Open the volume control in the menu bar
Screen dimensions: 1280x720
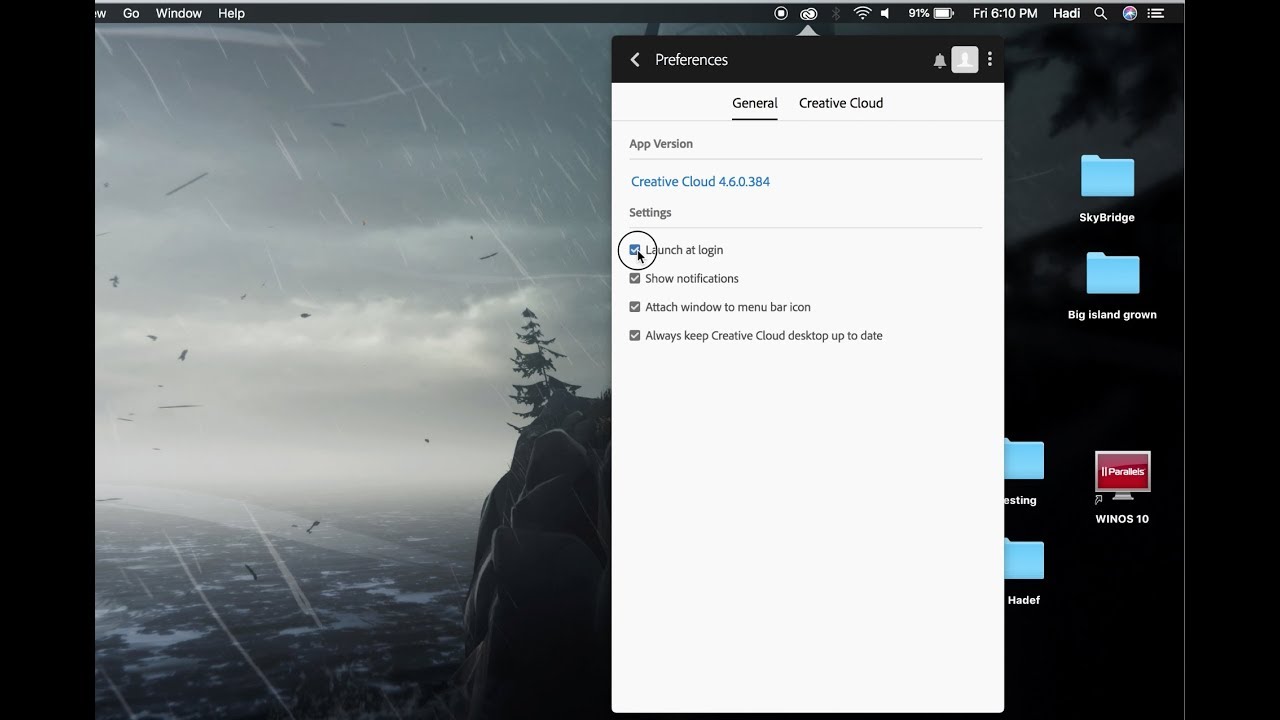(886, 13)
